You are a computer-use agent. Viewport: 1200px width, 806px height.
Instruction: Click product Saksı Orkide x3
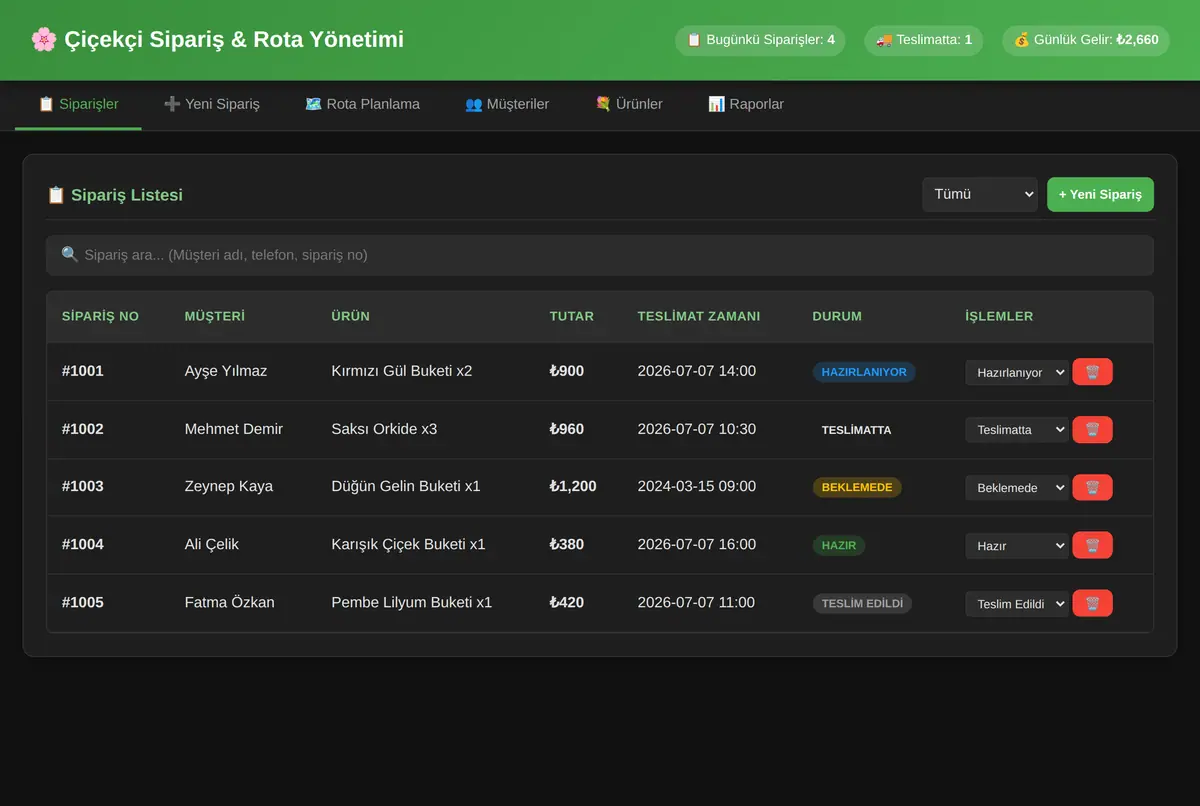(x=384, y=429)
